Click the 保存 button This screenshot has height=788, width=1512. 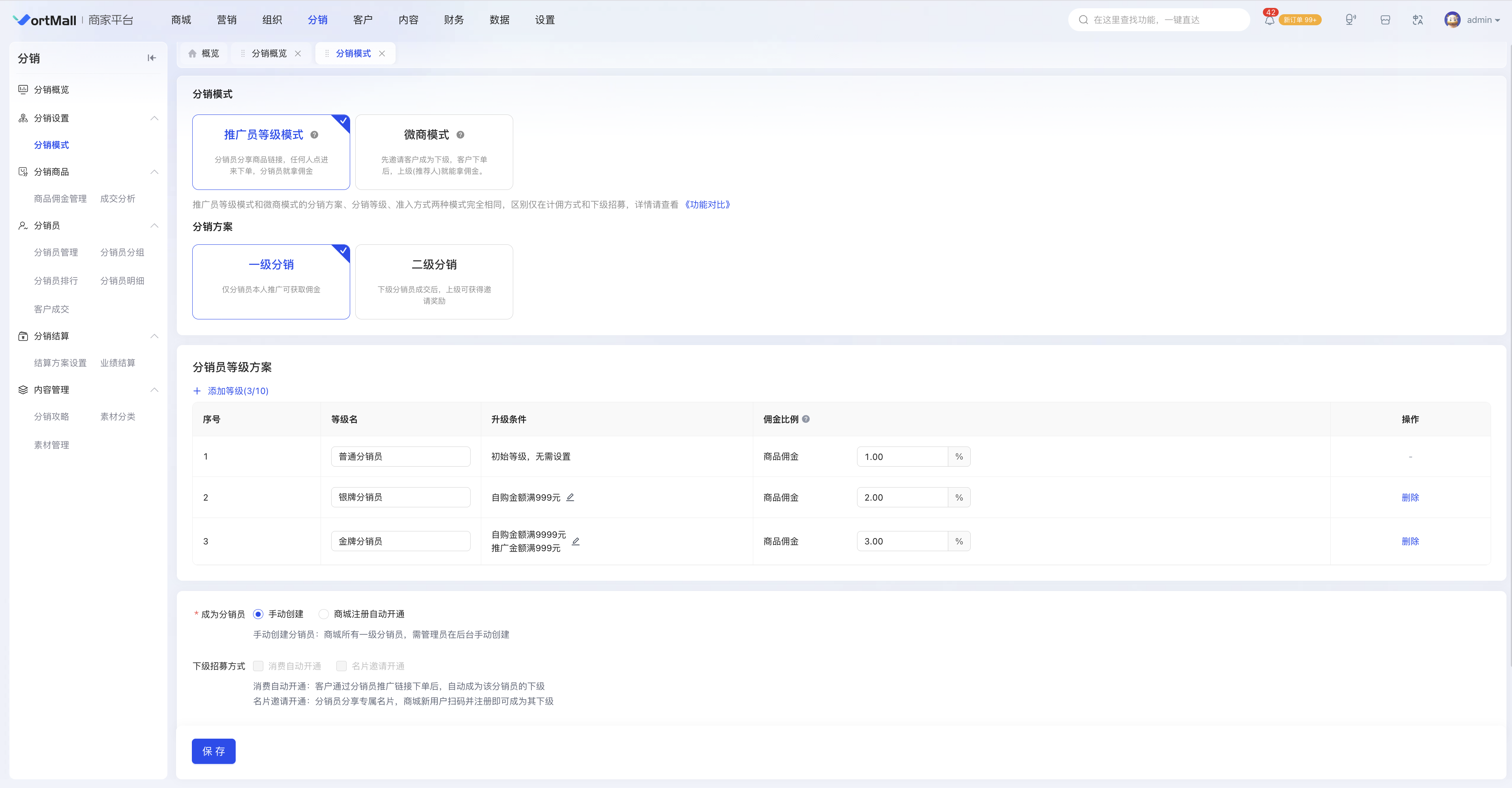[x=214, y=752]
